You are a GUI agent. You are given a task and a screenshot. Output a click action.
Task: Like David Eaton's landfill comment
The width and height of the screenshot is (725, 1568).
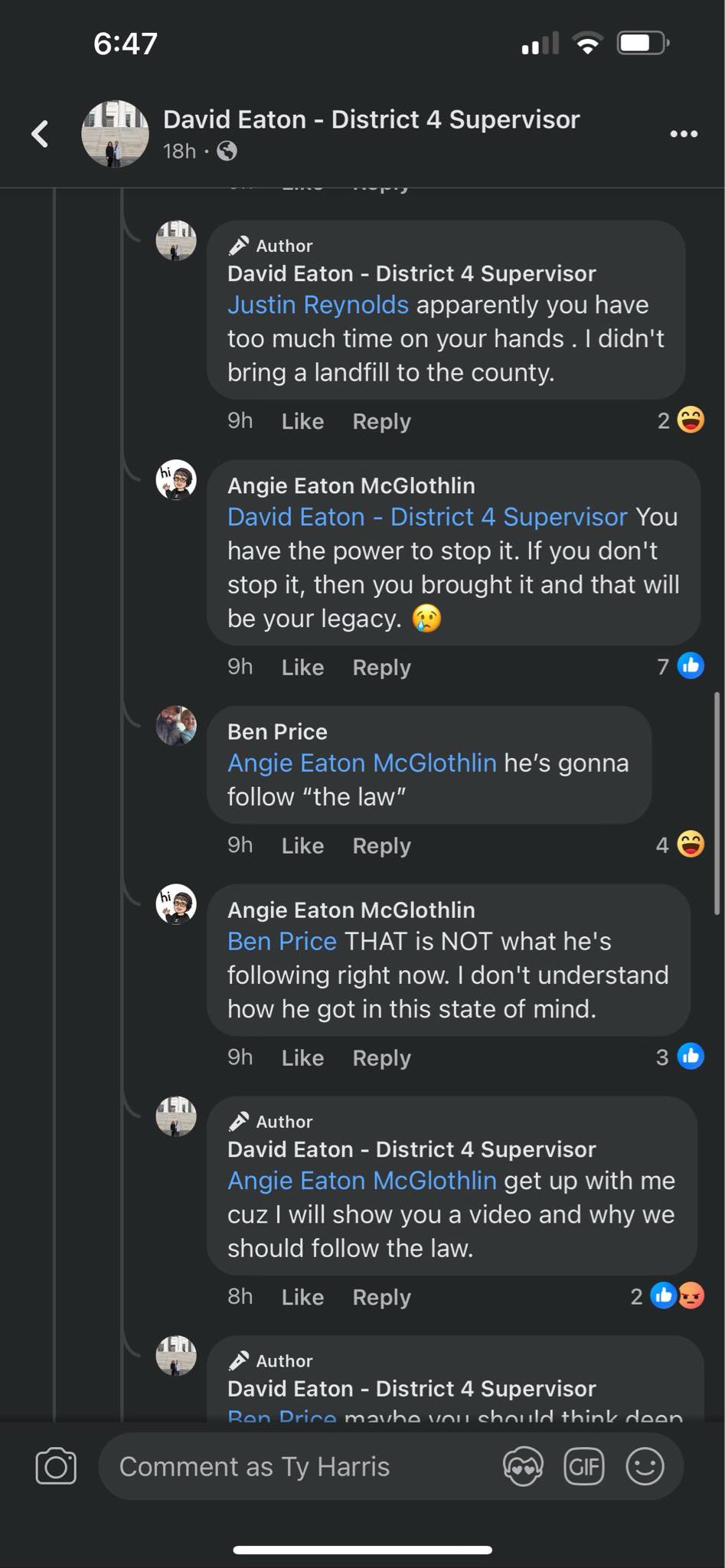pos(302,421)
